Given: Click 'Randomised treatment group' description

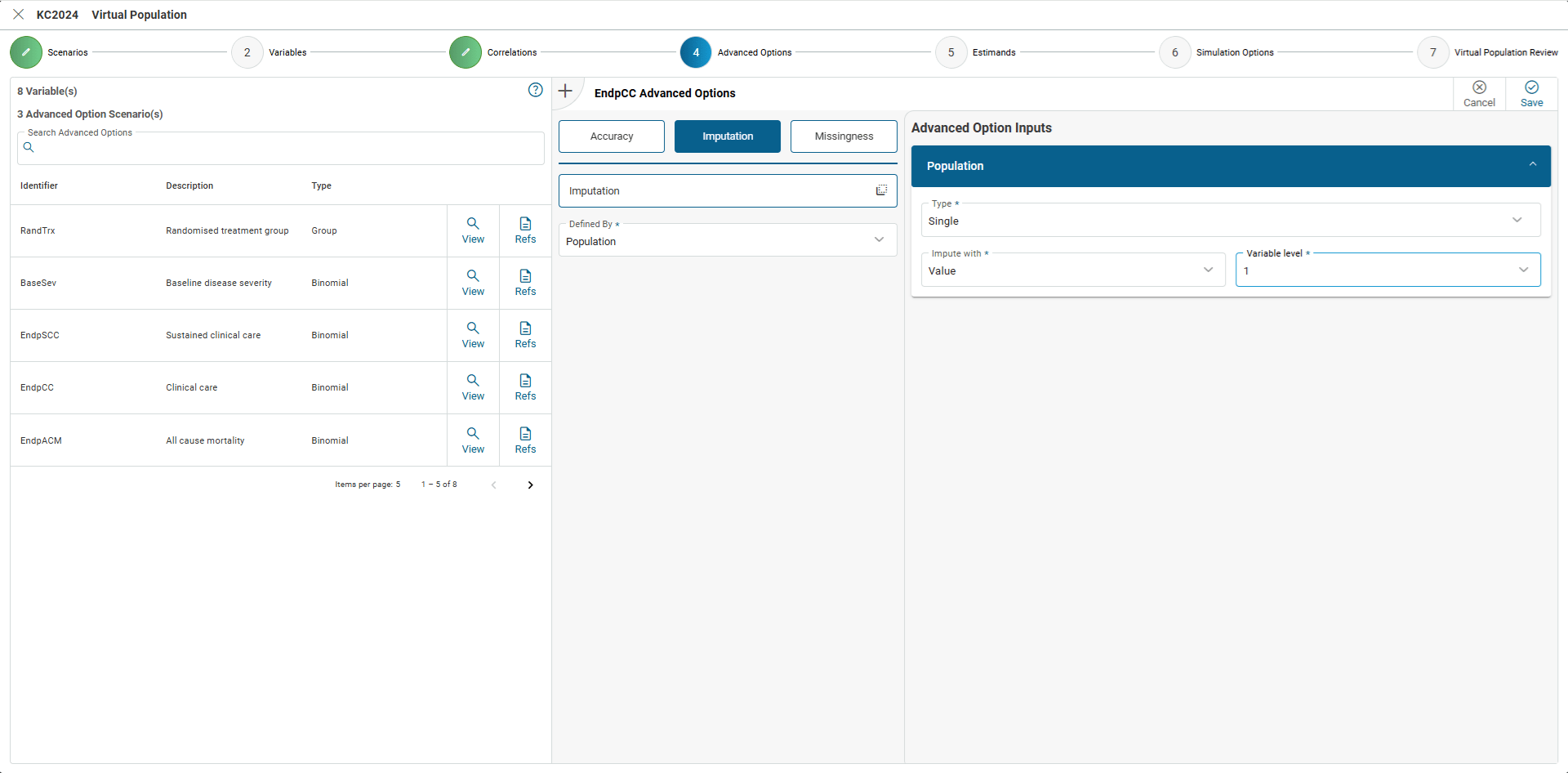Looking at the screenshot, I should tap(227, 230).
